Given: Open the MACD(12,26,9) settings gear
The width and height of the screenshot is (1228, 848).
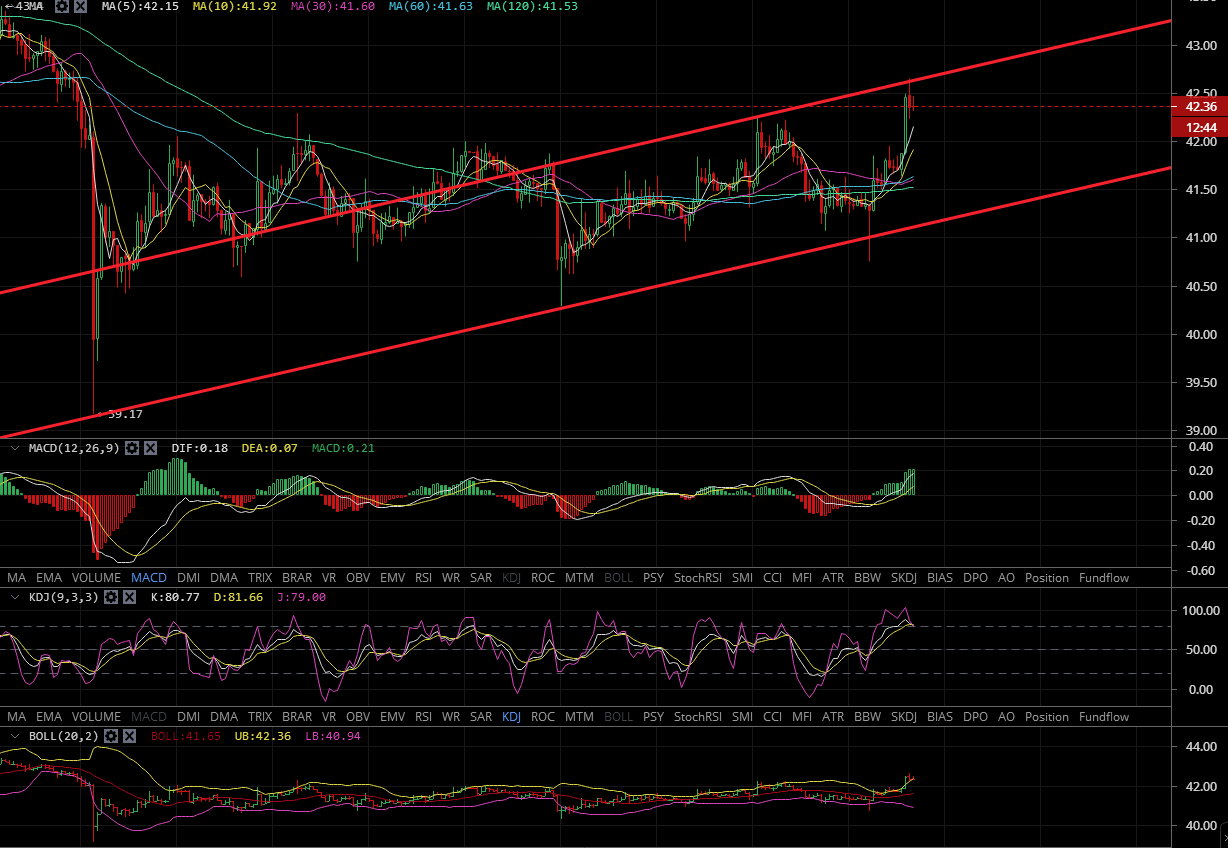Looking at the screenshot, I should pyautogui.click(x=131, y=448).
